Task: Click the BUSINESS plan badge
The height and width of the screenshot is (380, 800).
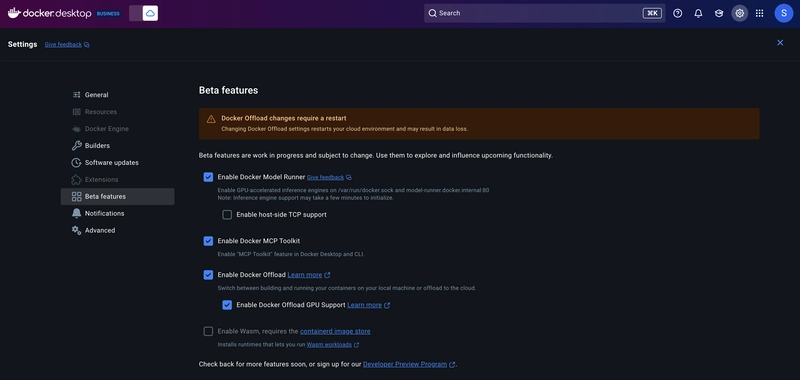Action: coord(108,14)
